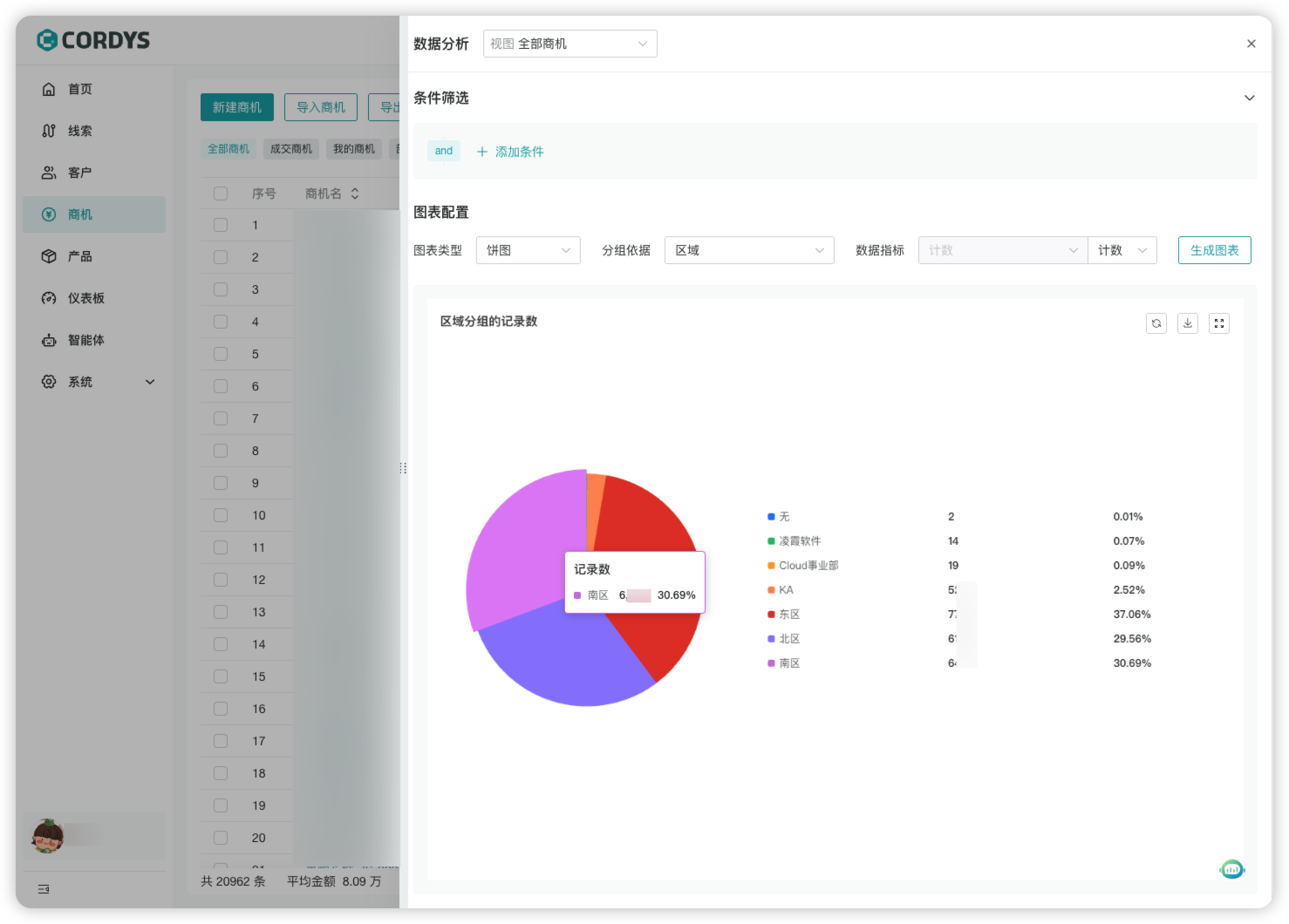
Task: Open the 分组依据 区域 dropdown
Action: [748, 250]
